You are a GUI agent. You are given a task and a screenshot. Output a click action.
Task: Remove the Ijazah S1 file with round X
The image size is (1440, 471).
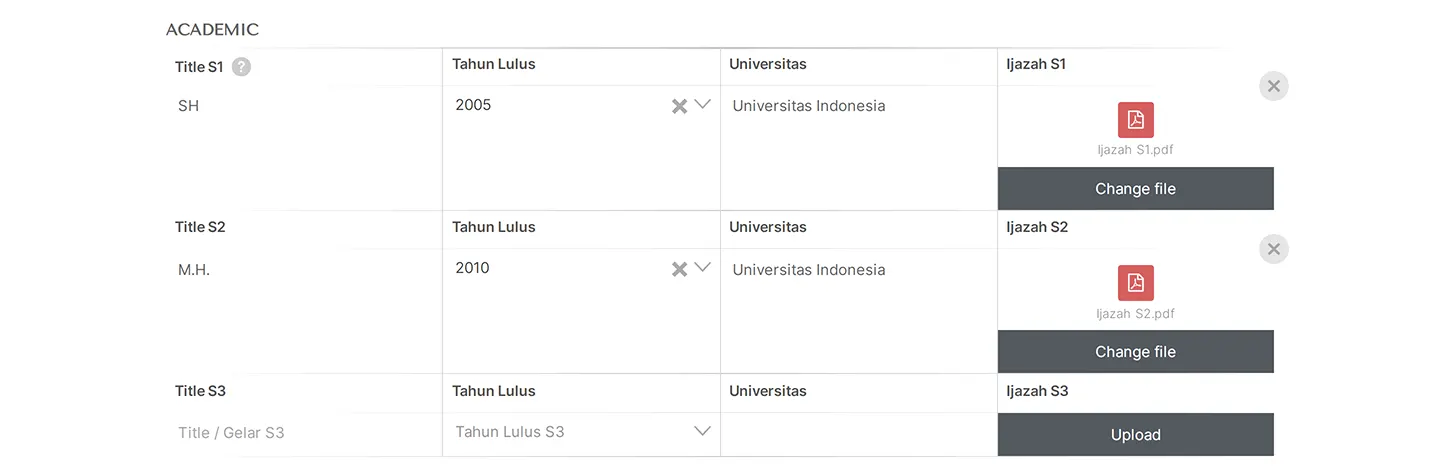[1273, 86]
